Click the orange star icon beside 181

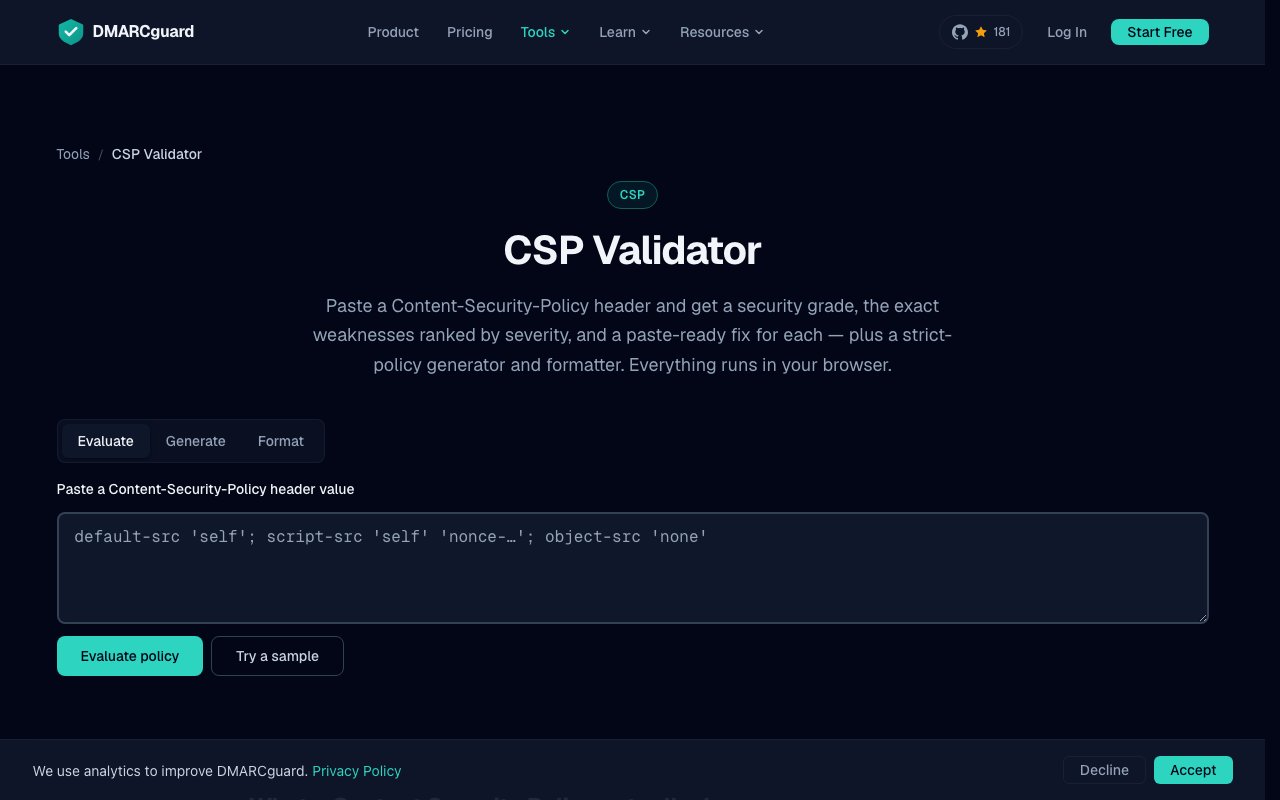coord(981,32)
